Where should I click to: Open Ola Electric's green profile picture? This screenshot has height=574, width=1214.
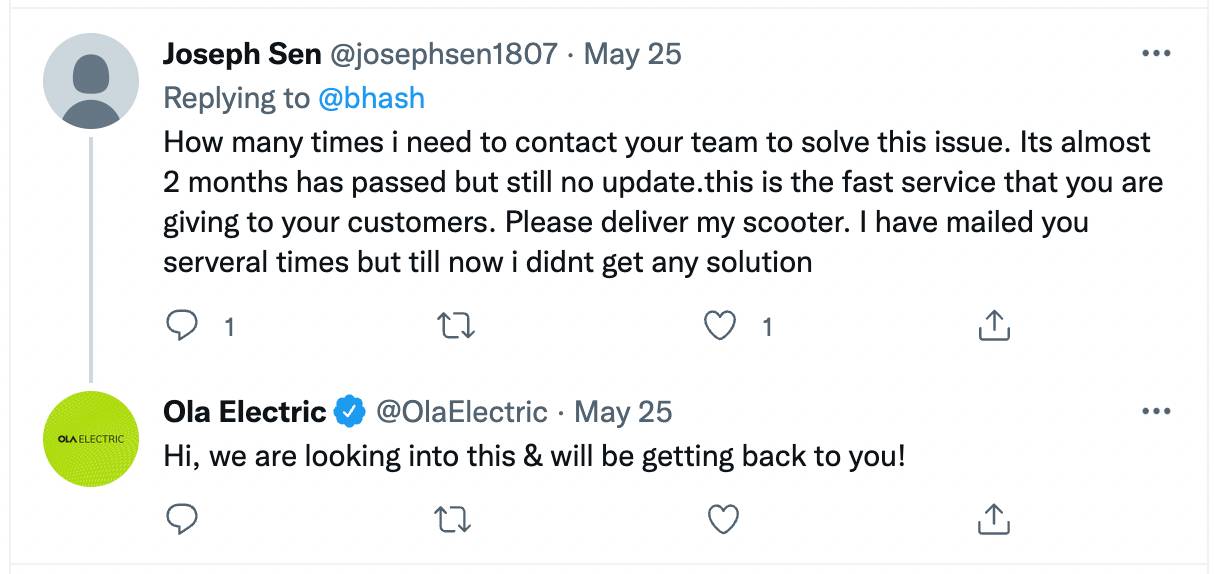91,439
